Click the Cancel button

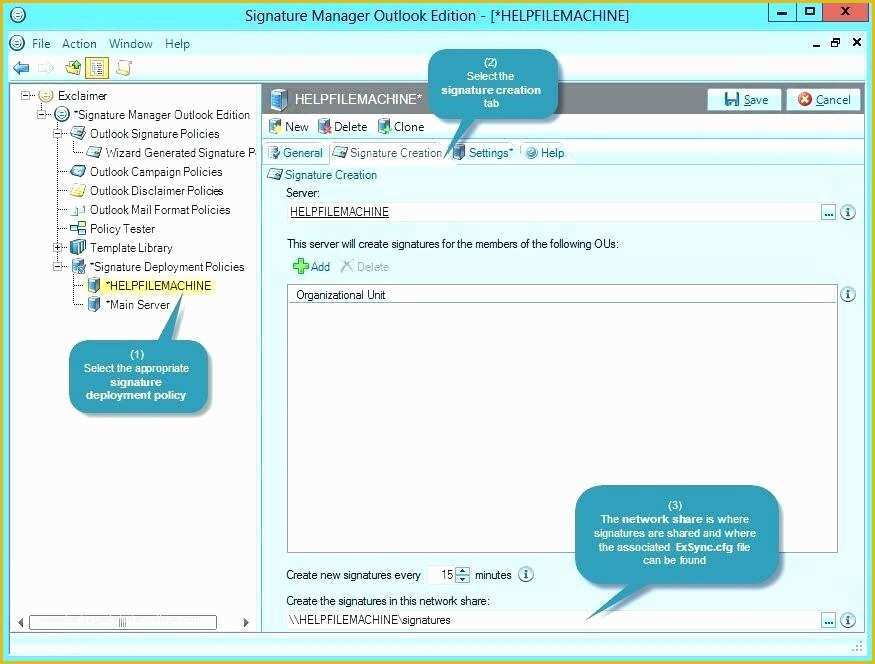tap(824, 100)
